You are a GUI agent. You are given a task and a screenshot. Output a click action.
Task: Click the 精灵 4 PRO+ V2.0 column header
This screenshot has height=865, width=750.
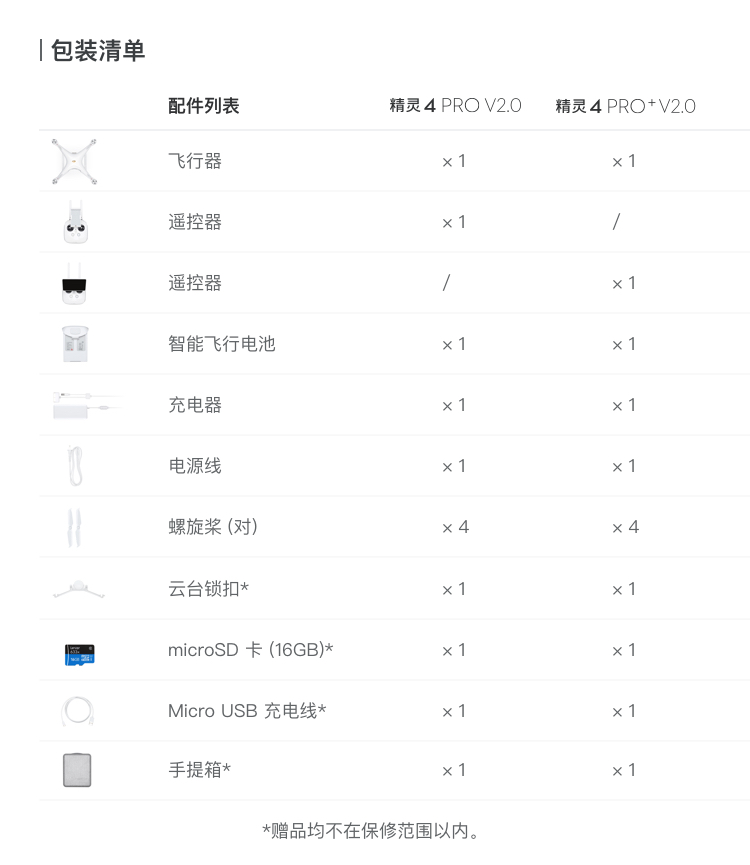(625, 106)
